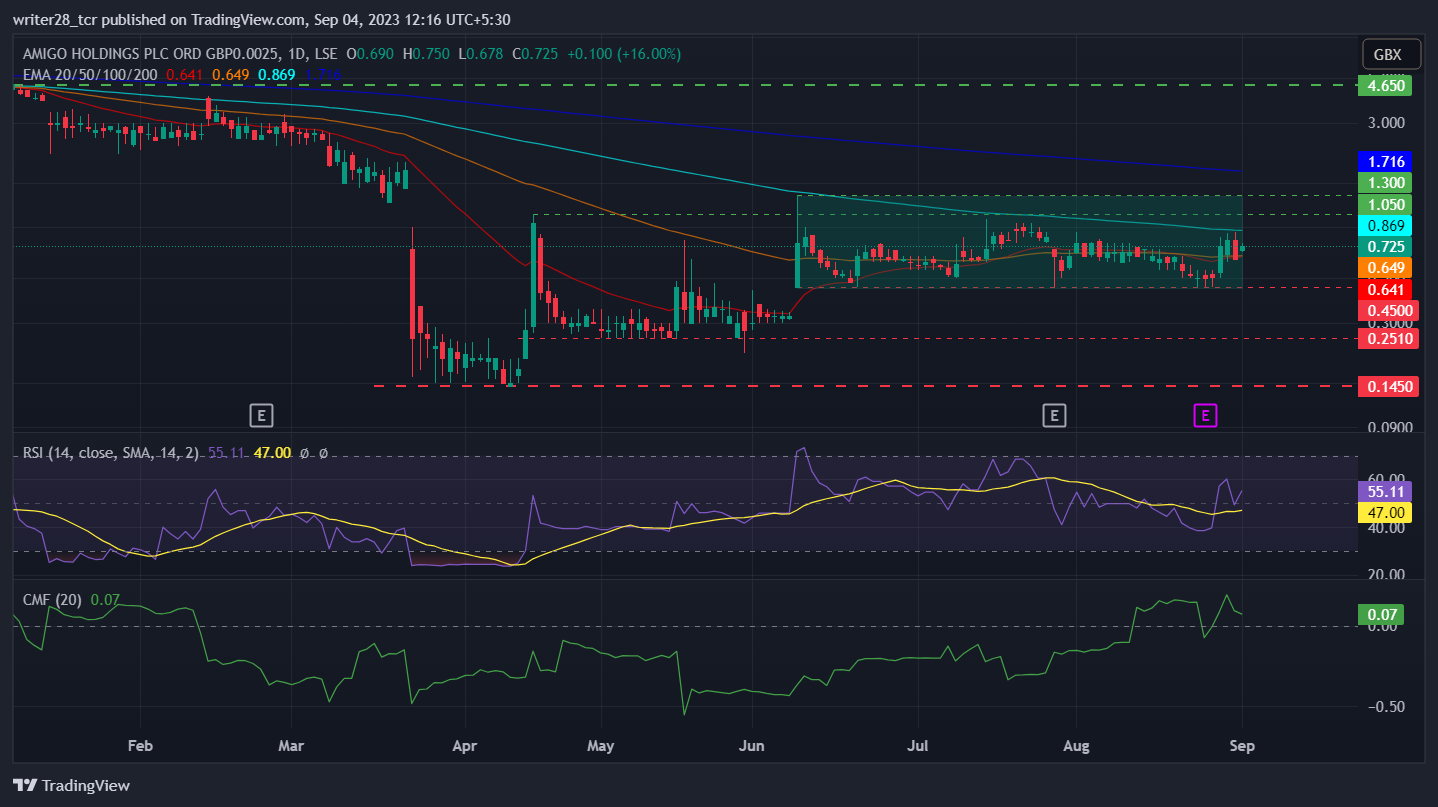Click the red 0.4500 price-axis label
1438x807 pixels.
pos(1388,311)
